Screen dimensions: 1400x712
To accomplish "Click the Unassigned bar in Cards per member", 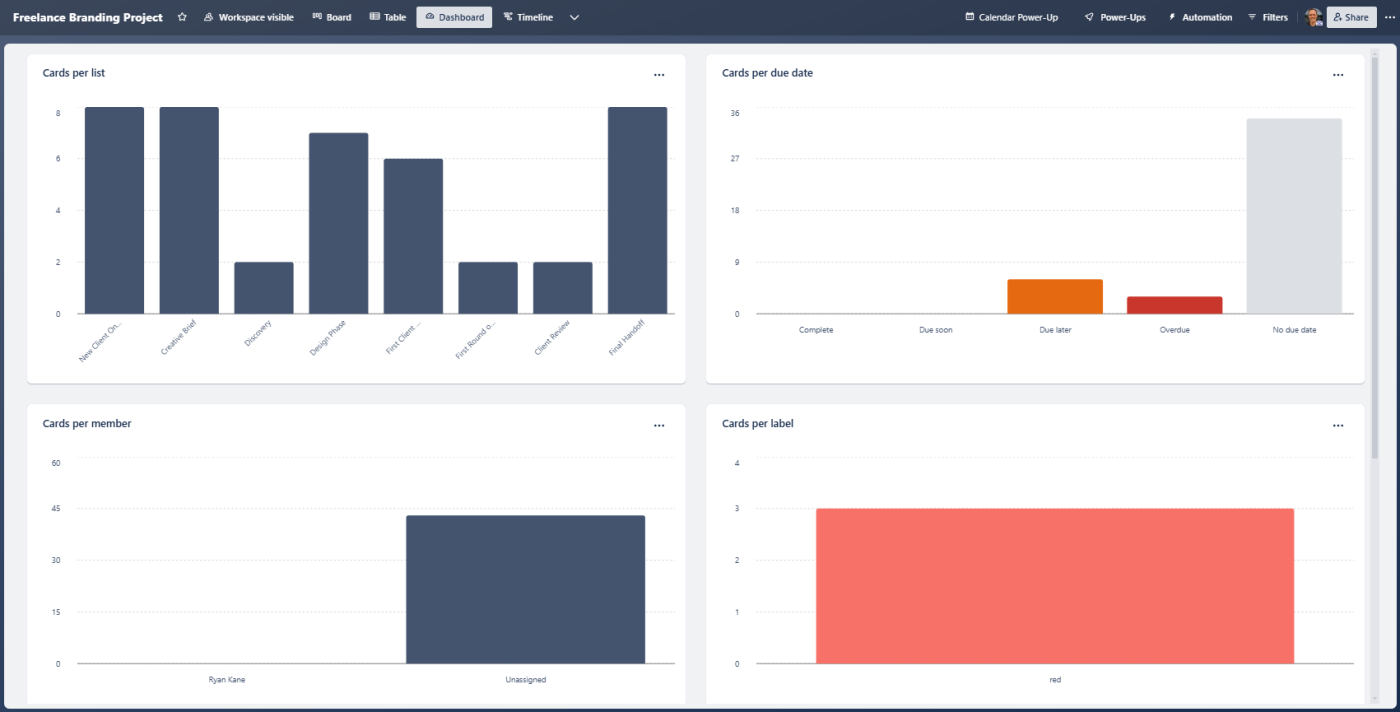I will tap(526, 589).
